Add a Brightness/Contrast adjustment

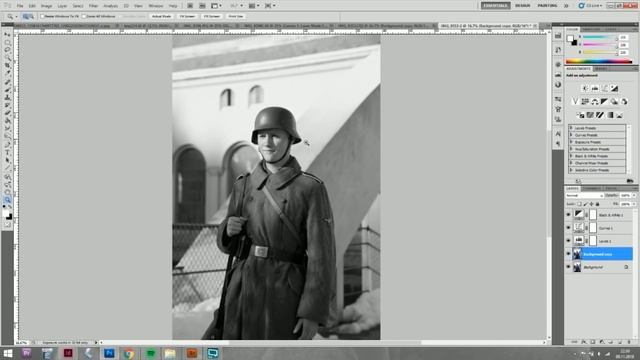click(x=585, y=88)
